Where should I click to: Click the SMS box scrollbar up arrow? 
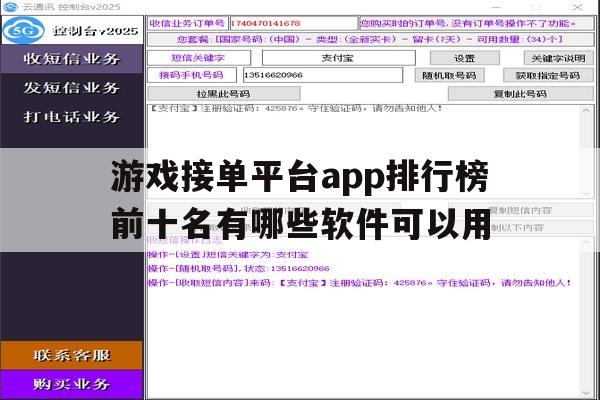point(586,110)
